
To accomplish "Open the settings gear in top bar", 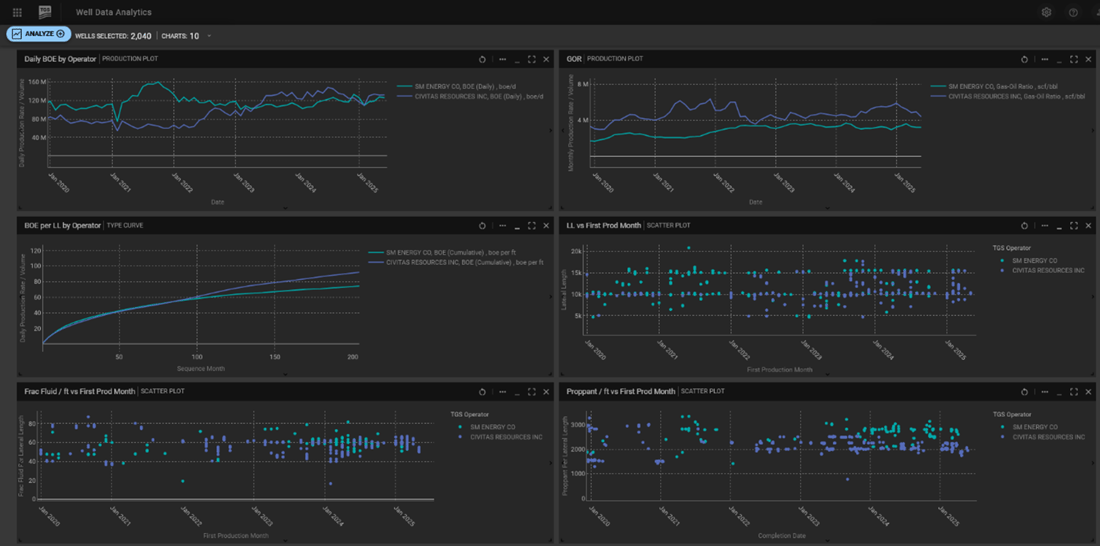I will [x=1046, y=12].
